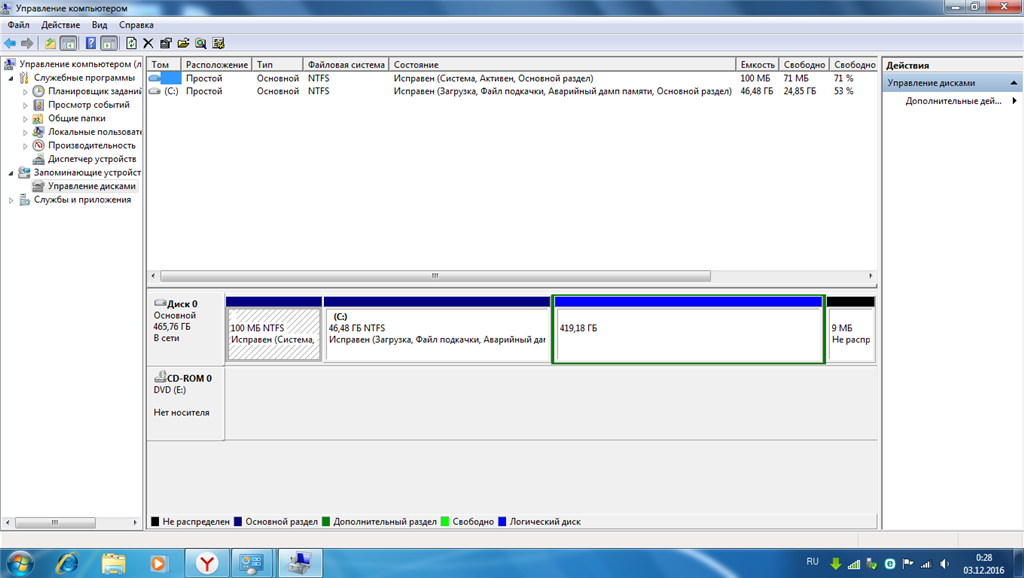Click the RU language indicator

tap(812, 562)
